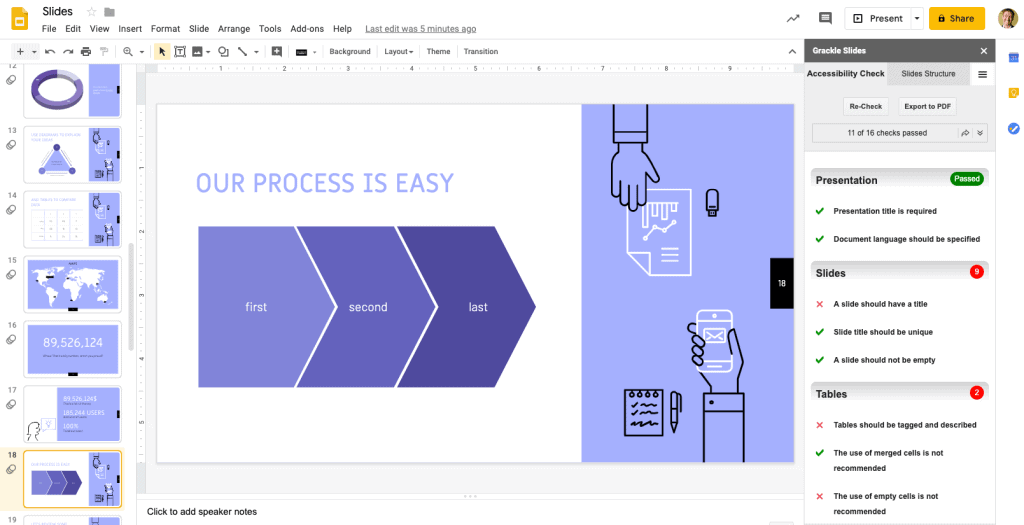Open the Slide menu
The height and width of the screenshot is (525, 1024).
[199, 29]
